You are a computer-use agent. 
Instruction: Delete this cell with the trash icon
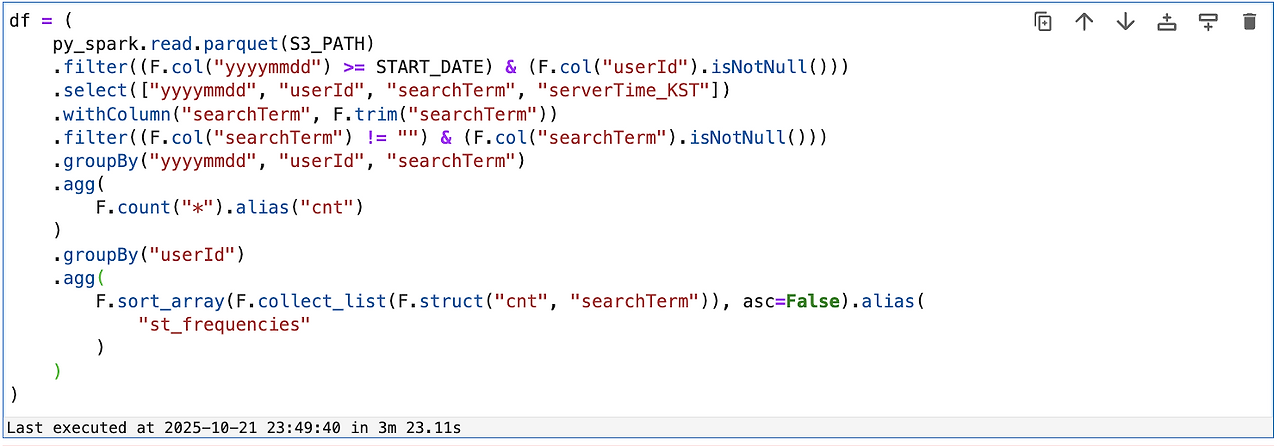tap(1249, 21)
